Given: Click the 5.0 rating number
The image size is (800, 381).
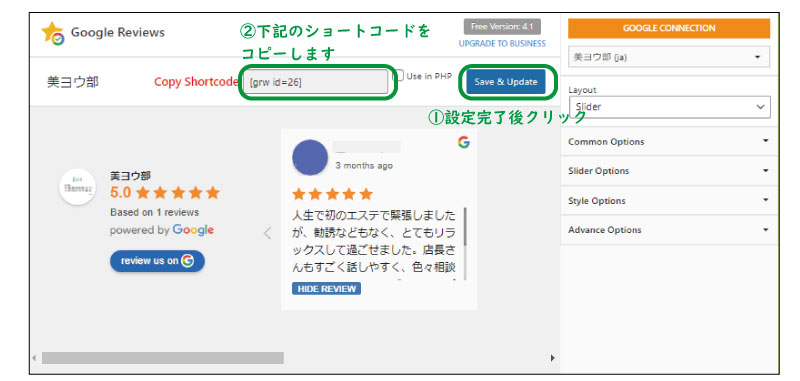Looking at the screenshot, I should (x=121, y=193).
